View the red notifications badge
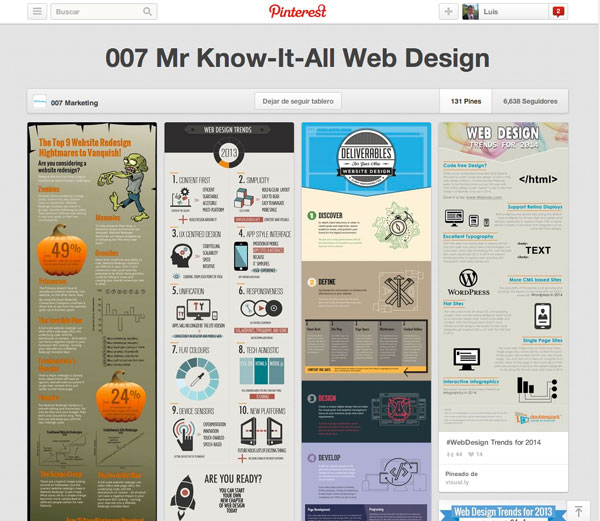 click(x=558, y=11)
